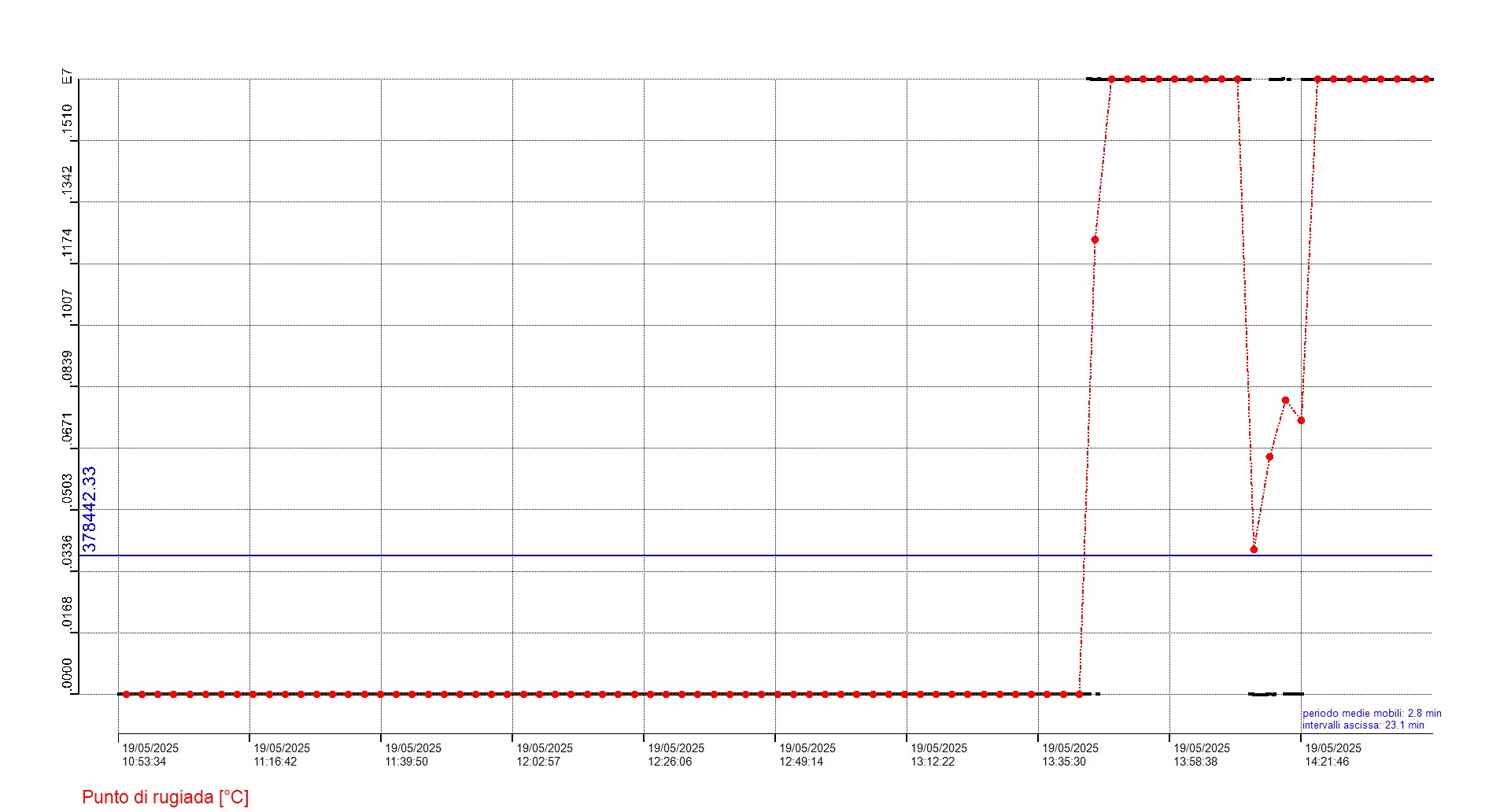Click the 12:49:14 x-axis time label
1511x812 pixels.
[x=801, y=762]
